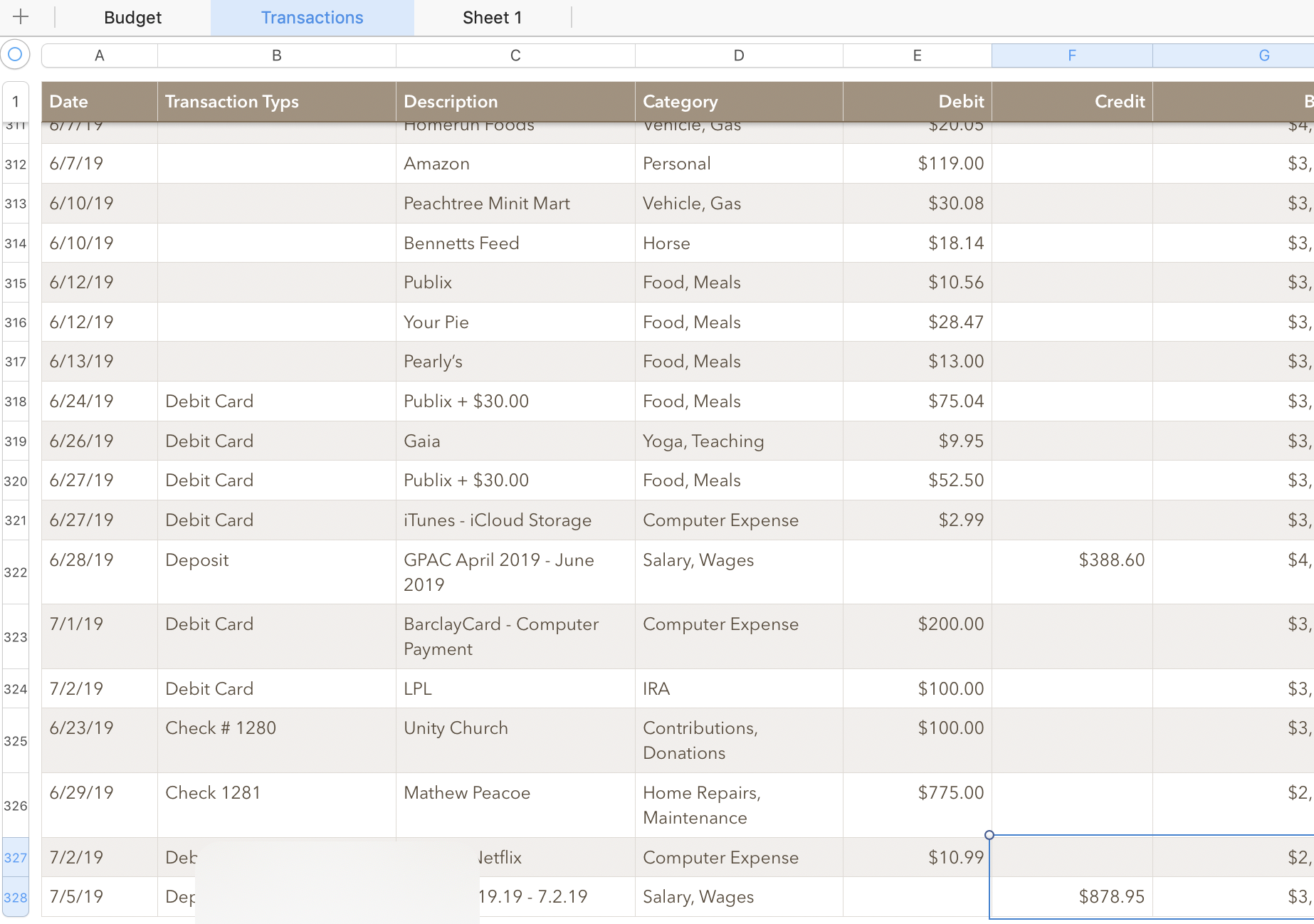Click the 7/5/19 date cell
Viewport: 1314px width, 924px height.
point(100,898)
